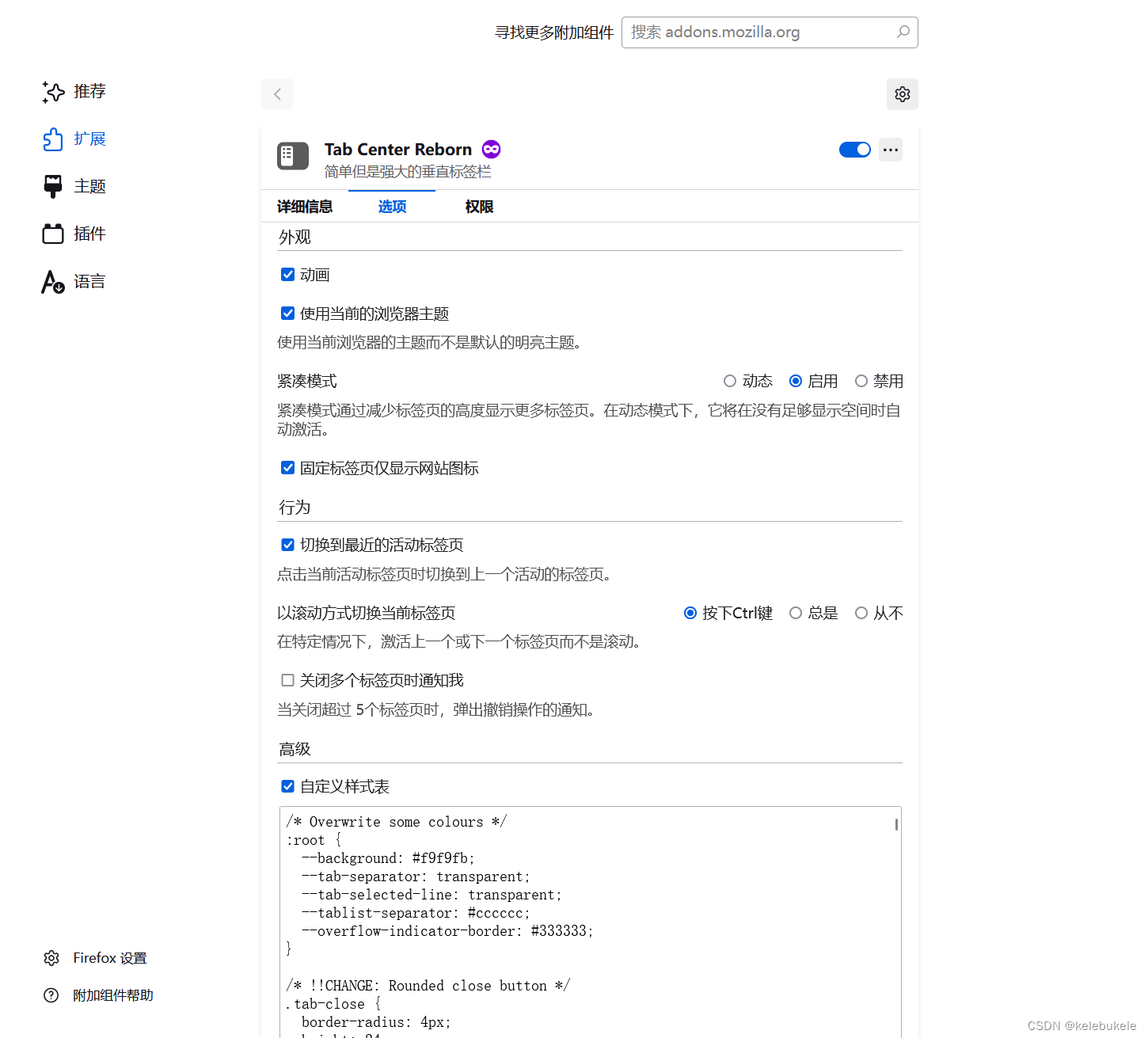
Task: Click the 以滚动方式切换当前标签页 label
Action: point(367,614)
